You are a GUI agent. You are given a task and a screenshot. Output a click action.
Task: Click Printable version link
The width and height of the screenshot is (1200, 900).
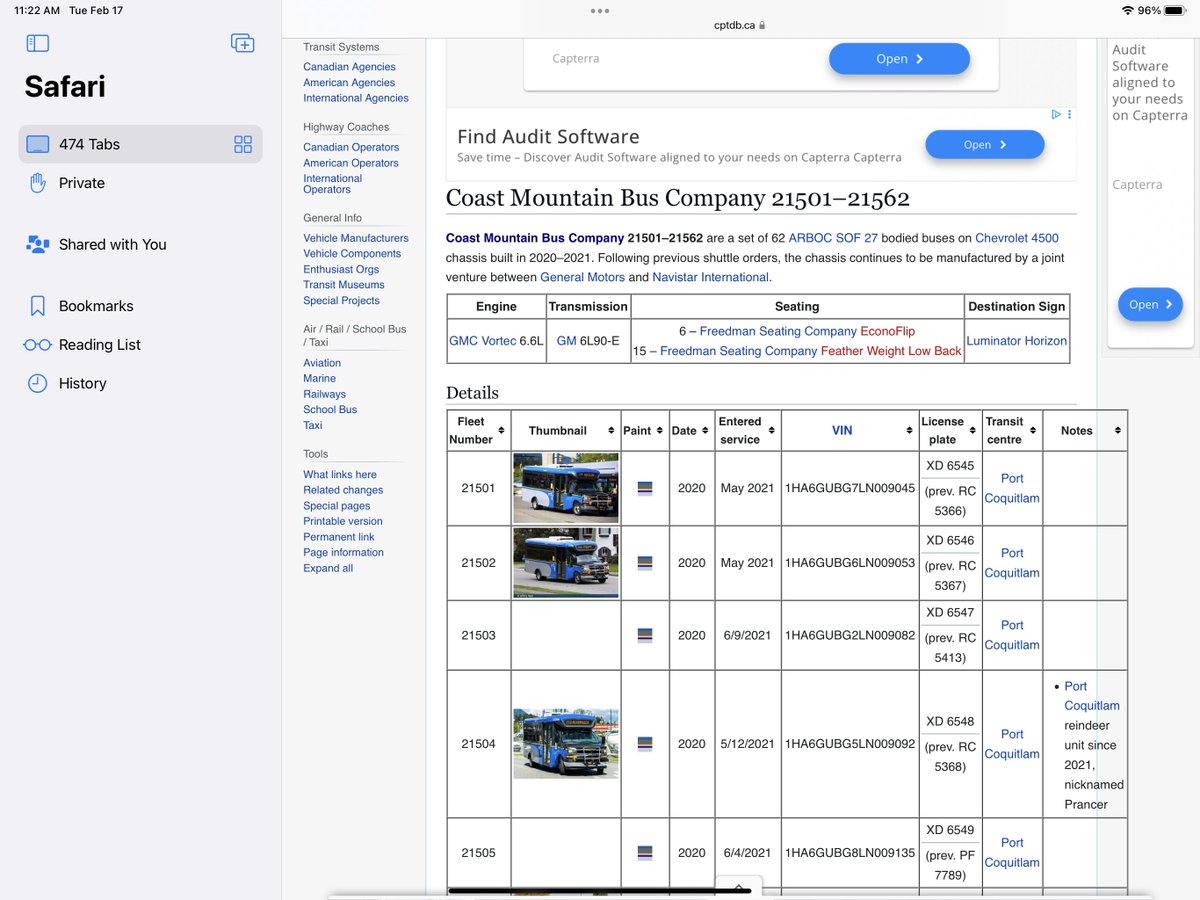coord(343,521)
